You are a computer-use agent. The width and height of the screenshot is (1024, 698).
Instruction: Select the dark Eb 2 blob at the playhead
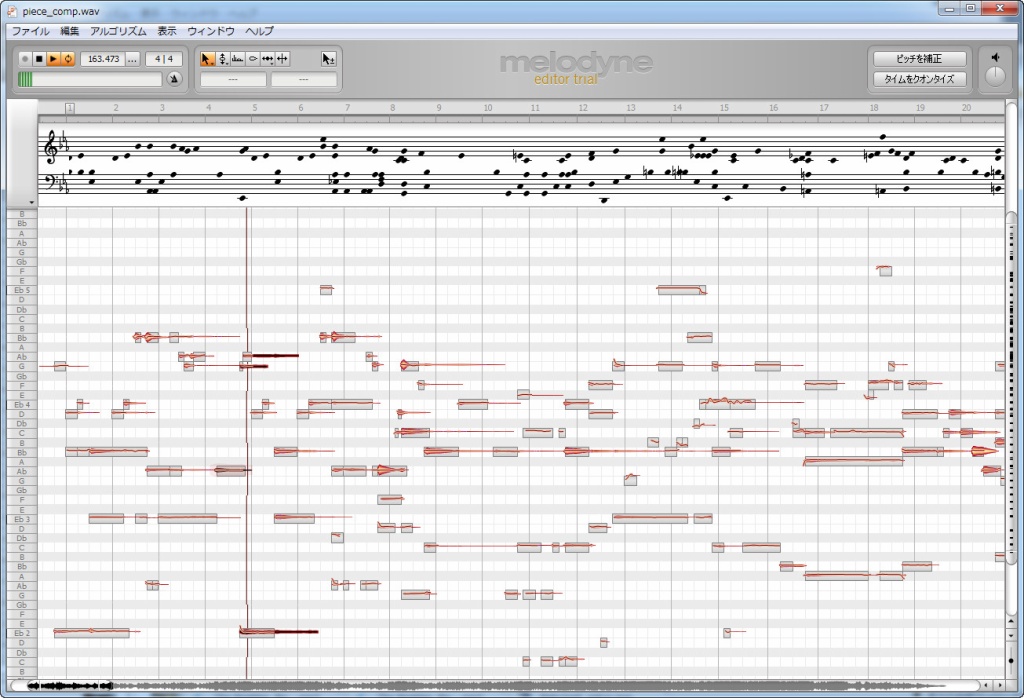point(257,633)
